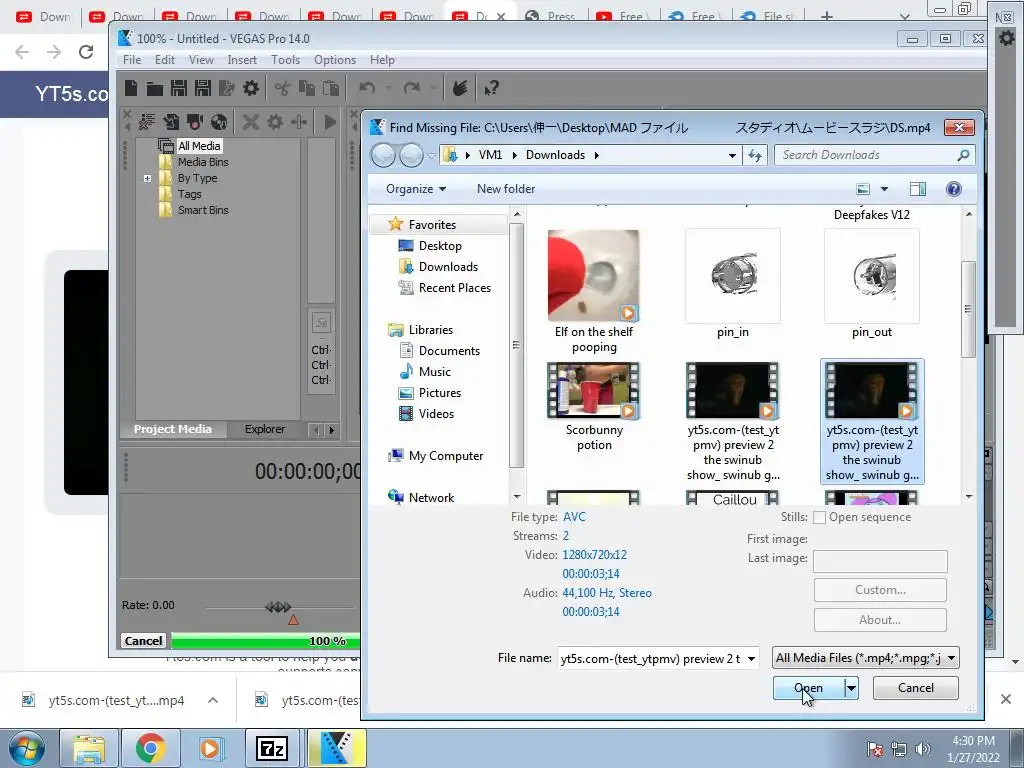Select Desktop in Favorites sidebar
The height and width of the screenshot is (768, 1024).
pyautogui.click(x=440, y=246)
